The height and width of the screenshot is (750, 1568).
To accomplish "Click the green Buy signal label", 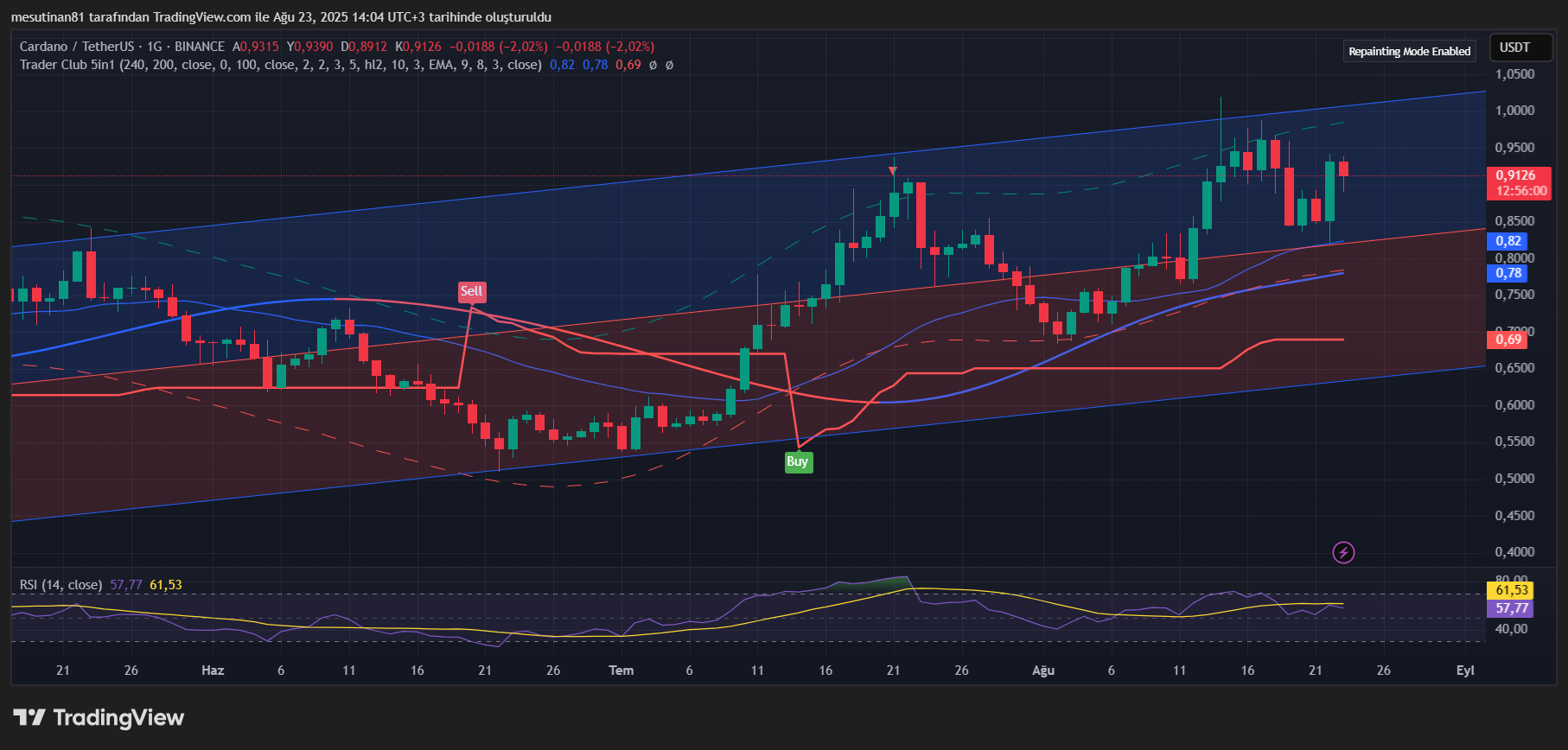I will pos(797,461).
